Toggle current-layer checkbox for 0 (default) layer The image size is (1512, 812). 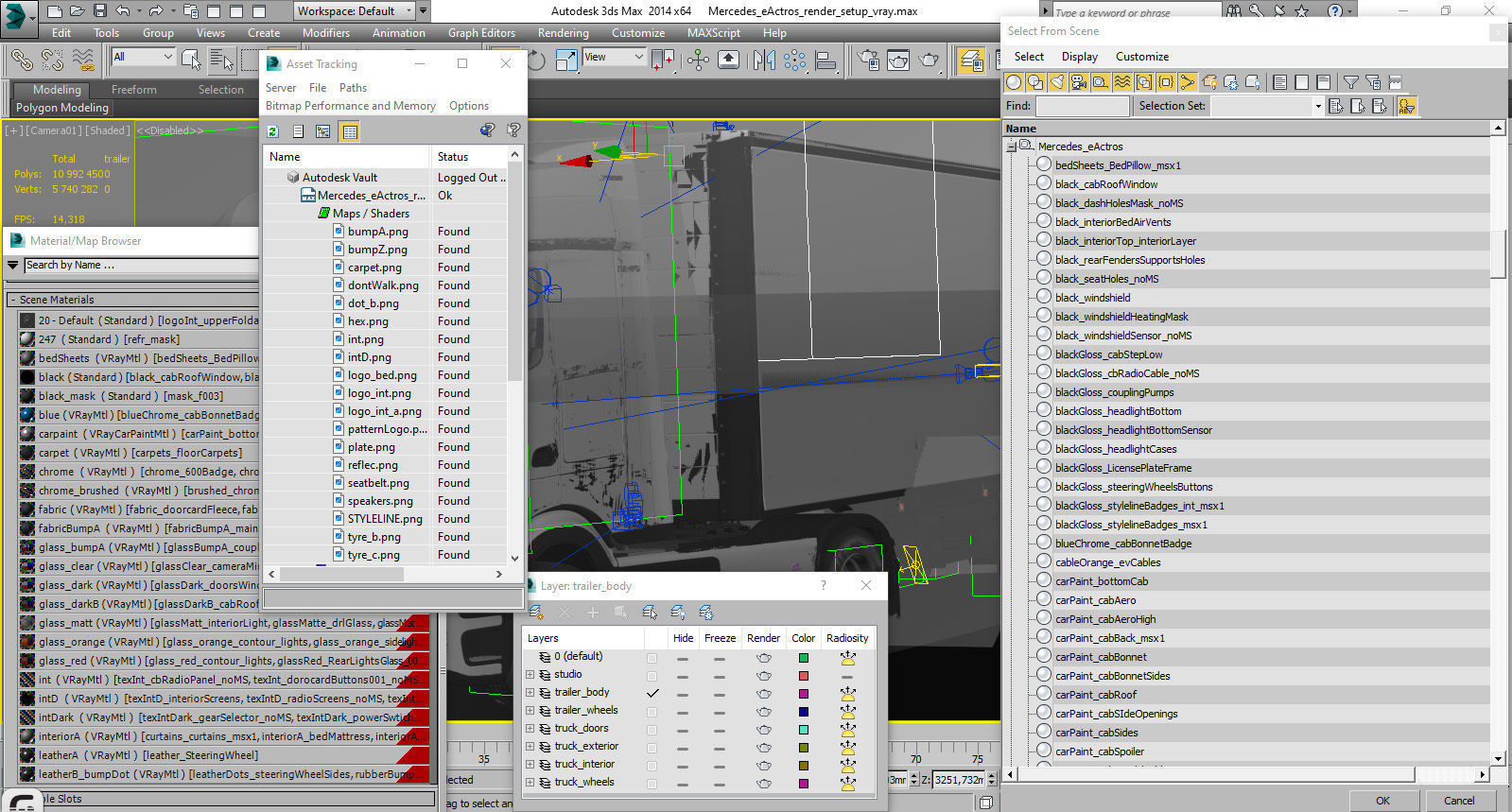click(x=652, y=657)
